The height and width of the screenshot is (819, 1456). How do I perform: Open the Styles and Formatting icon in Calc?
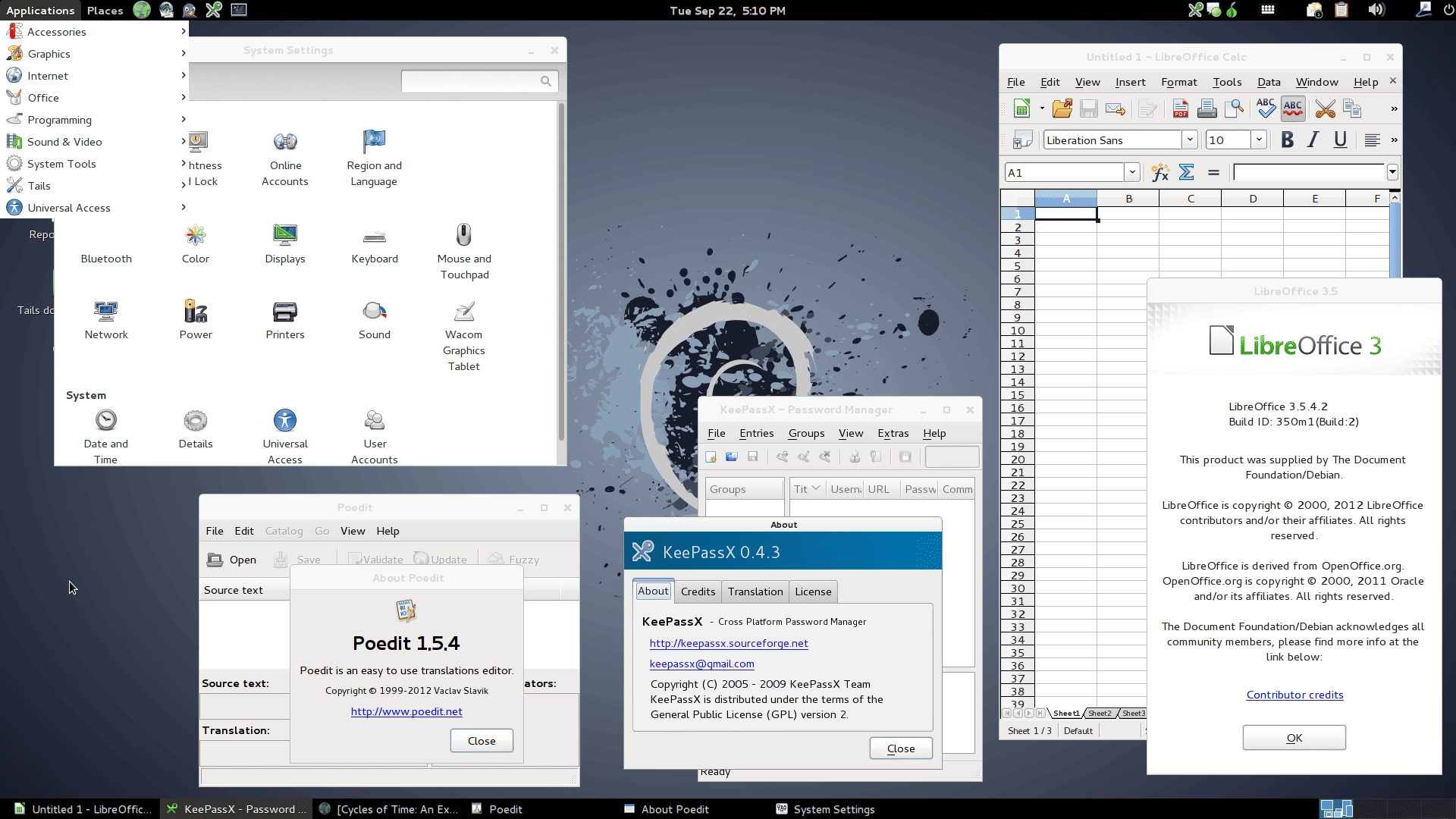tap(1023, 140)
